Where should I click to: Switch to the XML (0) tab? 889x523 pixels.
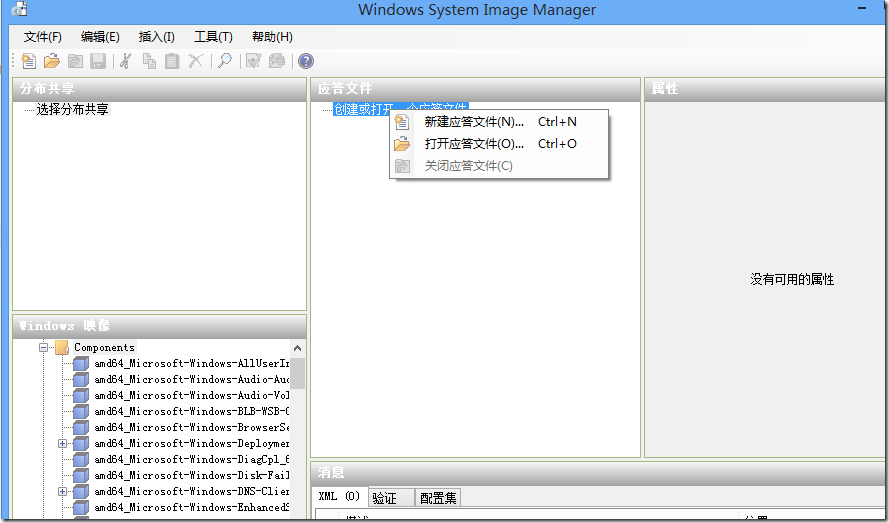(x=340, y=496)
